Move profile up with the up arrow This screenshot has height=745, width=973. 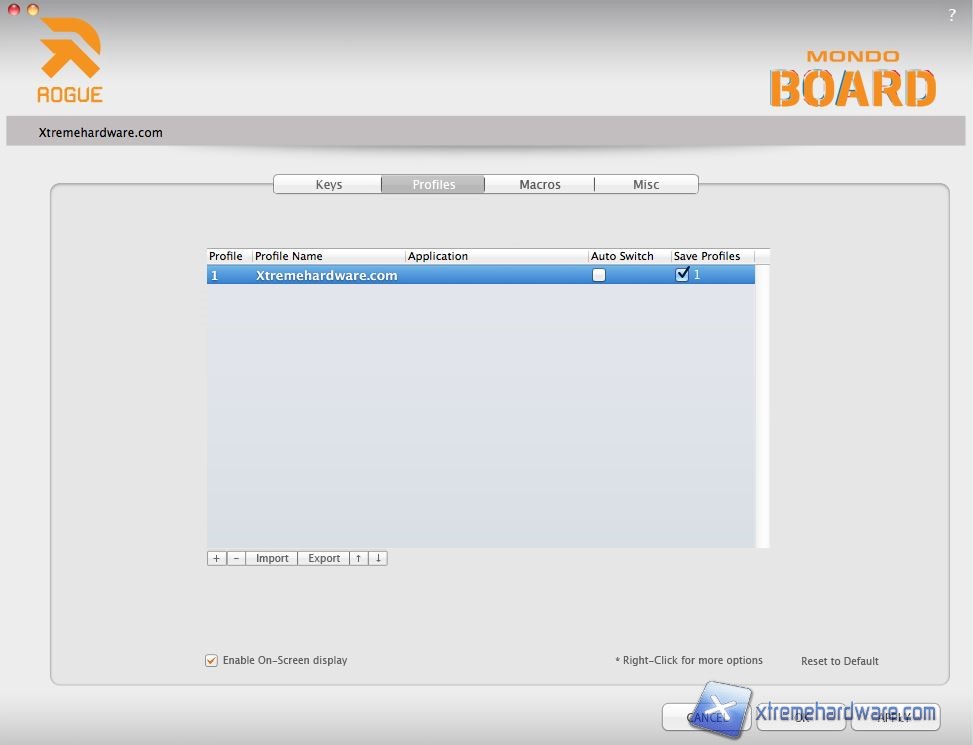[x=358, y=558]
